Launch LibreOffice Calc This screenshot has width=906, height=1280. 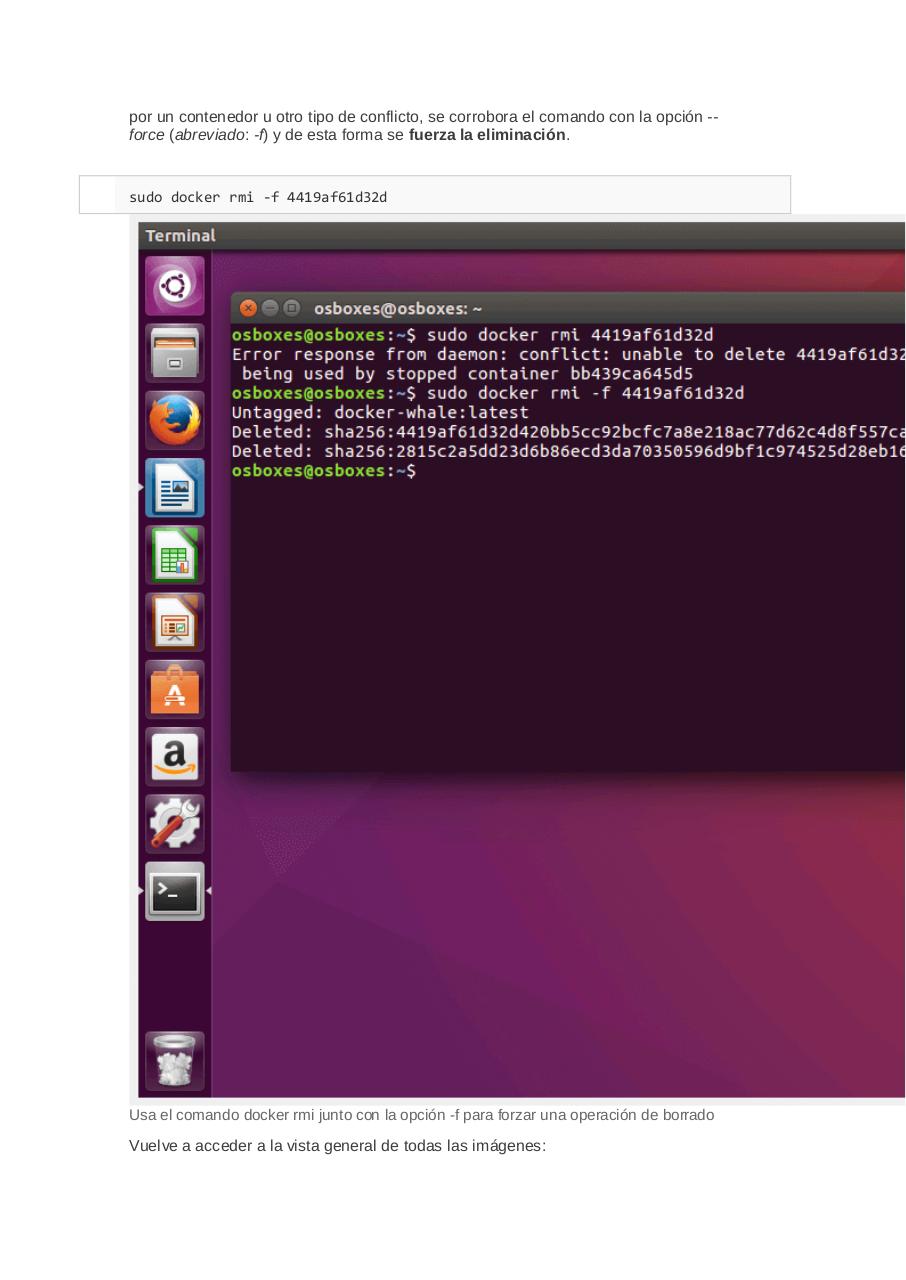(x=174, y=554)
